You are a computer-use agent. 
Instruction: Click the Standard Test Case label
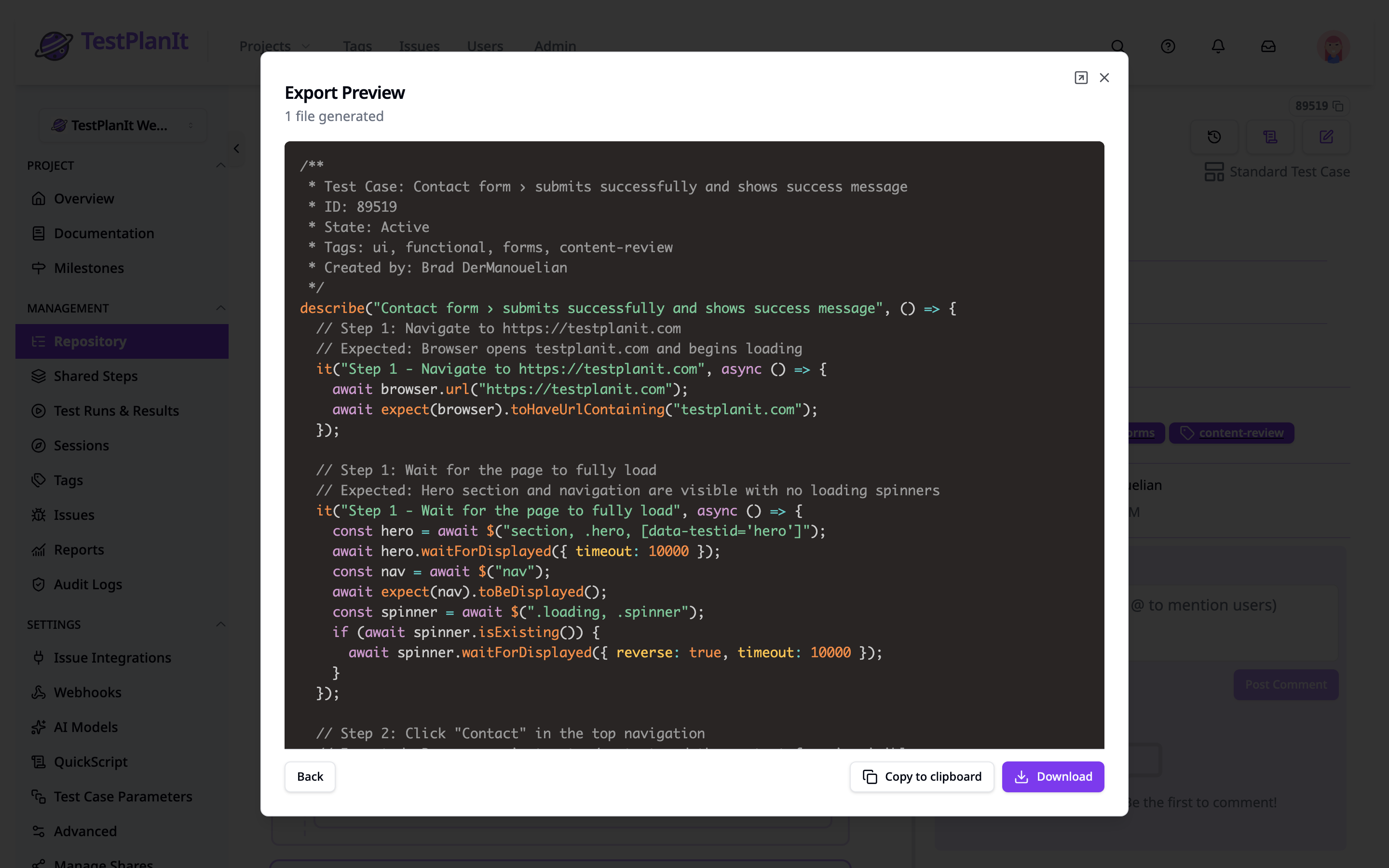click(x=1289, y=172)
